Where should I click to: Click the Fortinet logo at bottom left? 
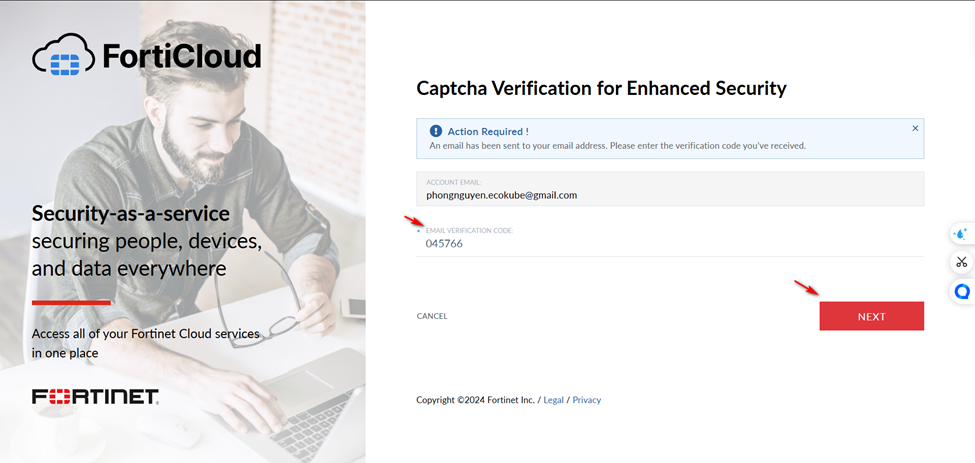[x=95, y=397]
